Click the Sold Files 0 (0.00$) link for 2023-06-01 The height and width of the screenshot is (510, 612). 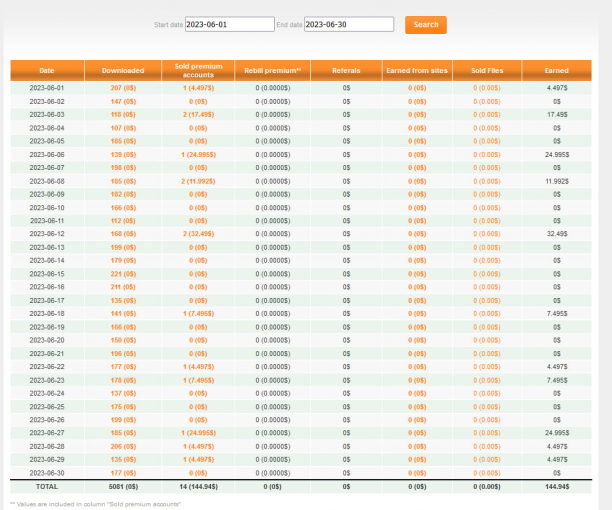click(x=487, y=88)
